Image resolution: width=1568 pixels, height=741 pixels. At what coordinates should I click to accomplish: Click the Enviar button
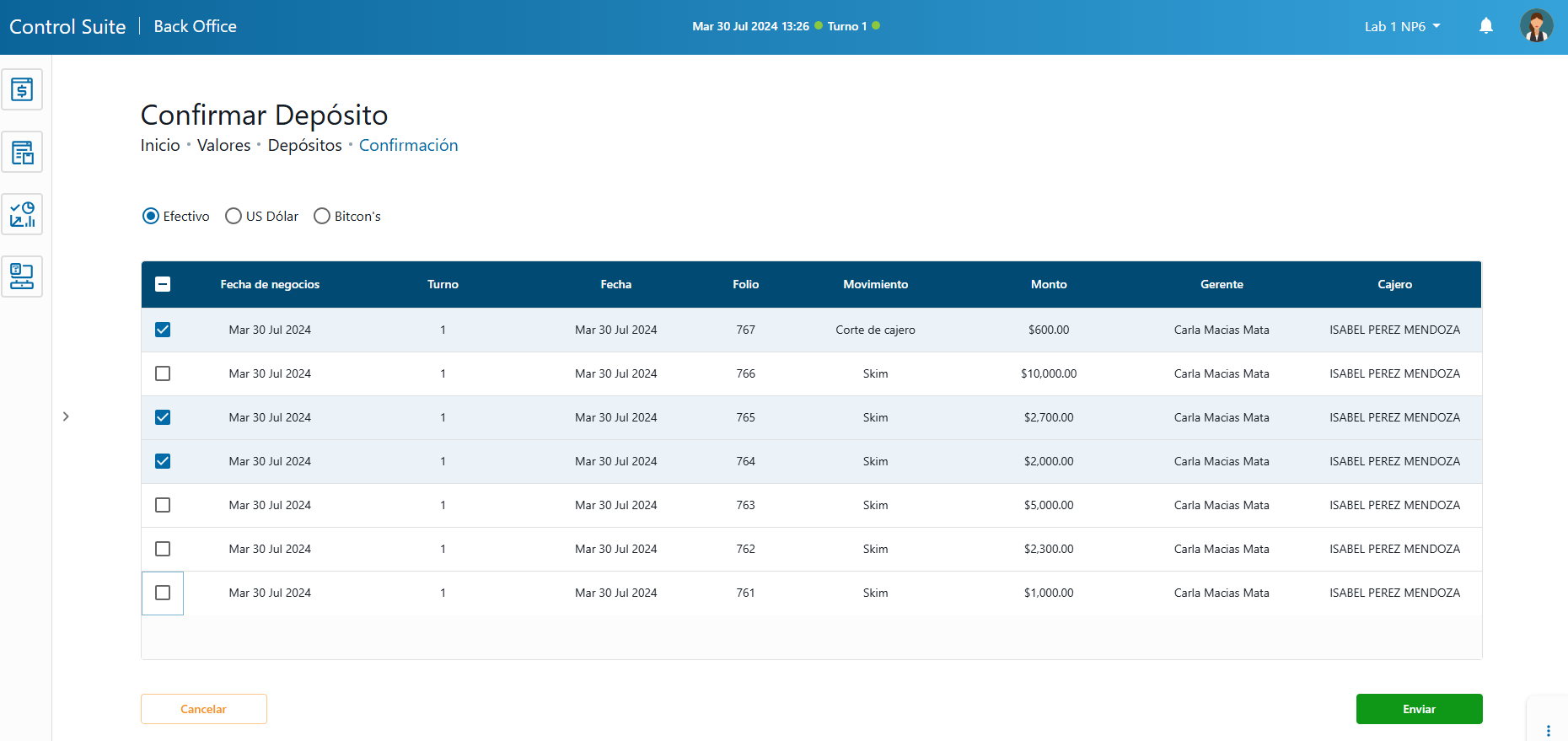[x=1419, y=709]
